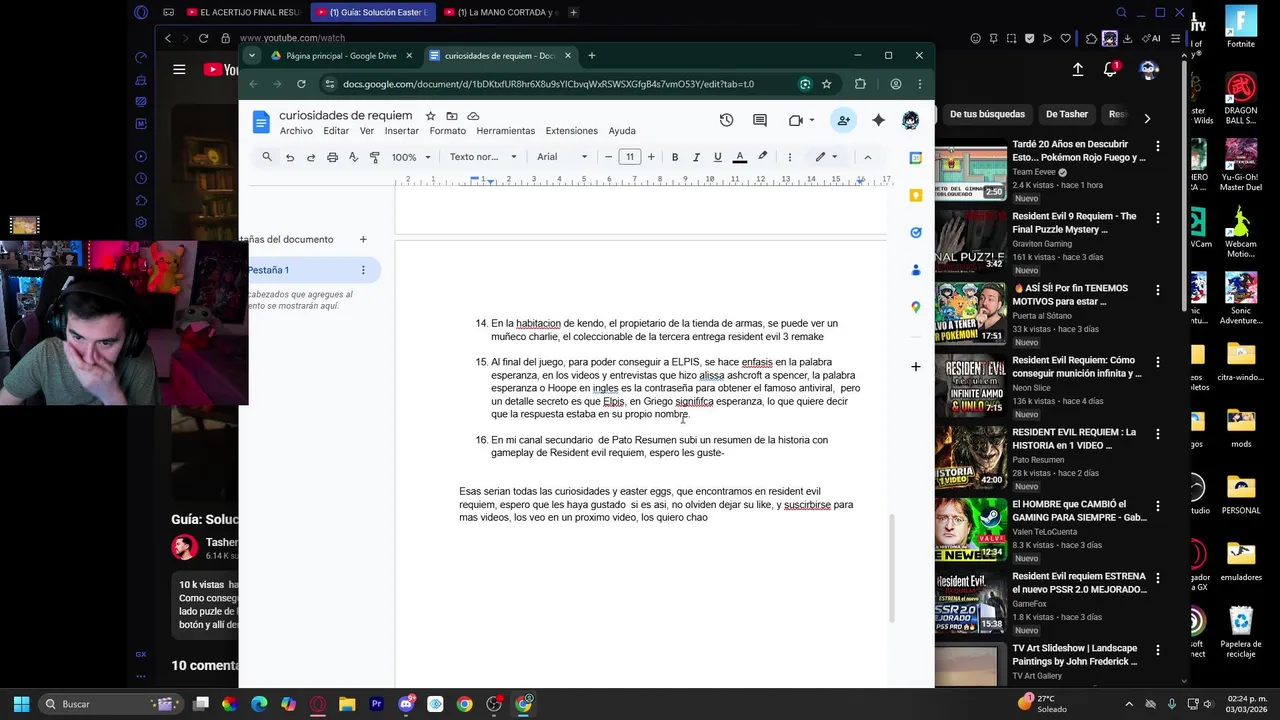The height and width of the screenshot is (720, 1280).
Task: Click the redo arrow in Docs toolbar
Action: (x=311, y=157)
